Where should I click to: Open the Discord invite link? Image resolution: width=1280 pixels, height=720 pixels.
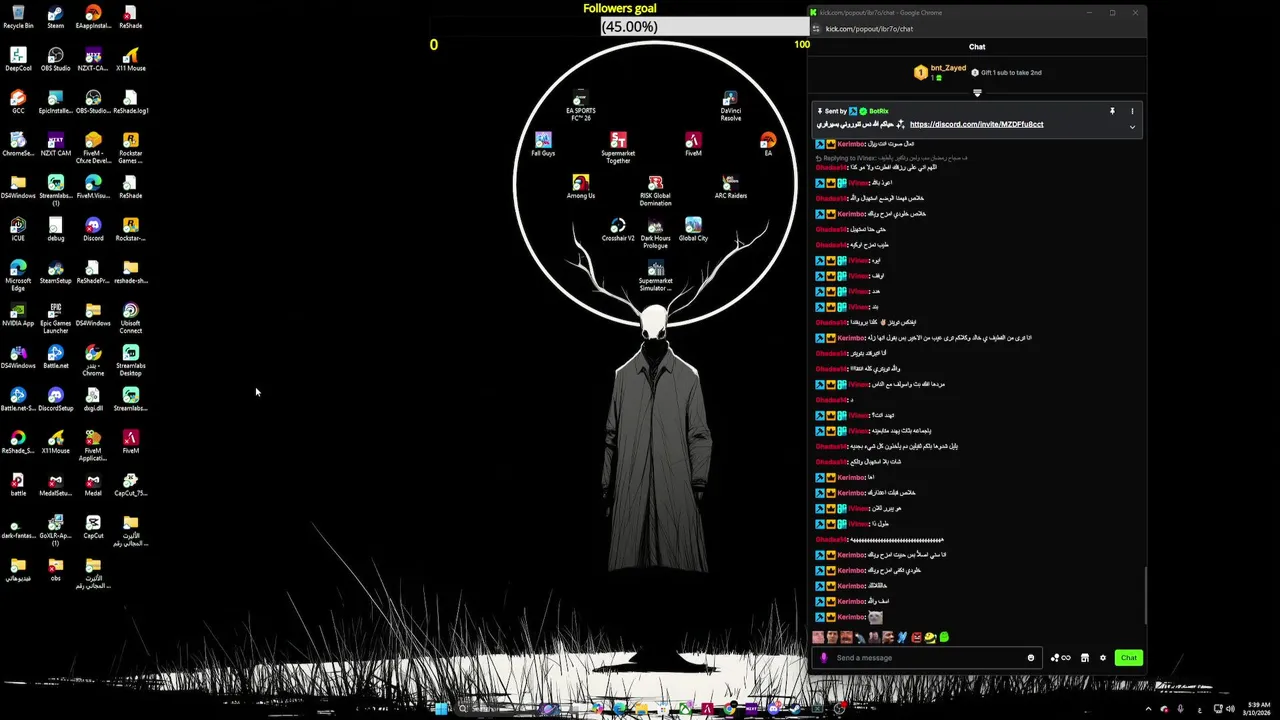(x=976, y=124)
